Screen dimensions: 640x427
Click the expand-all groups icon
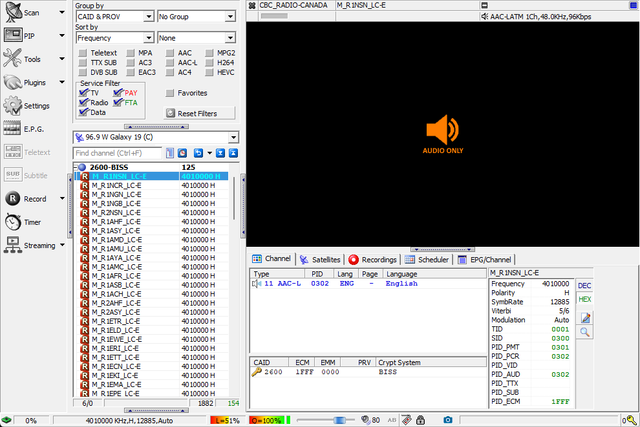(x=220, y=153)
